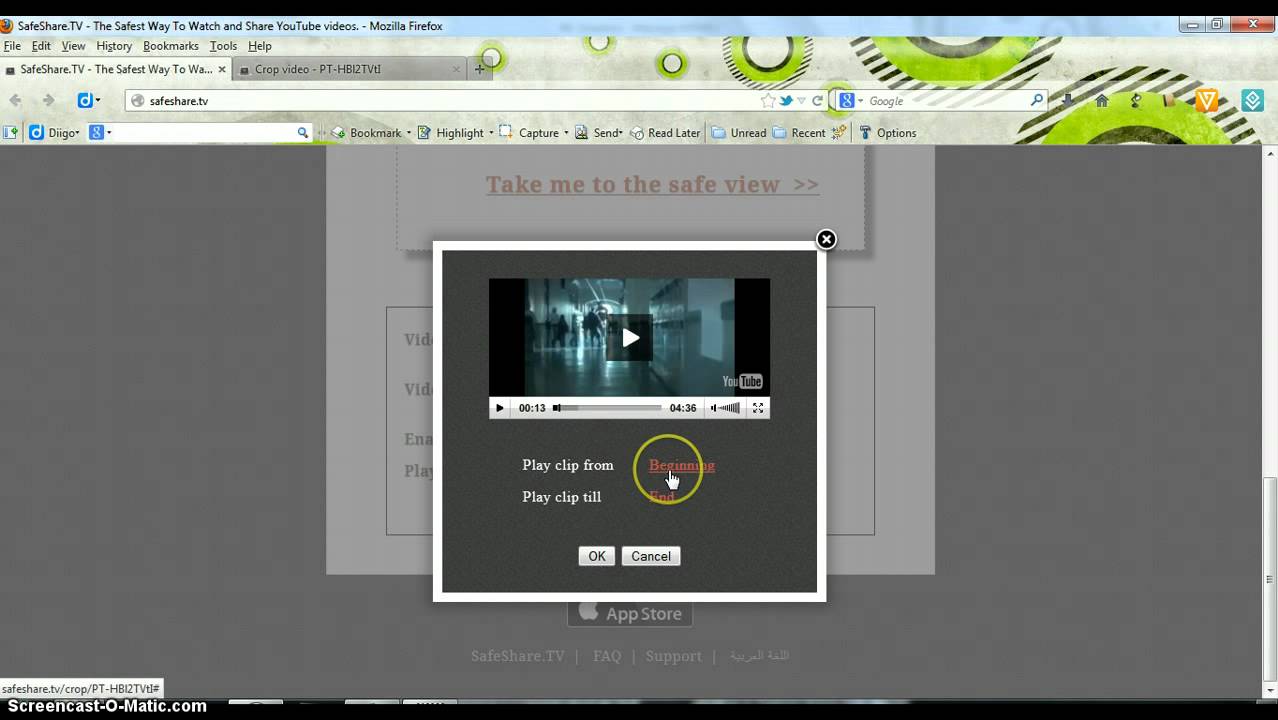
Task: Open the FAQ footer link
Action: [607, 656]
